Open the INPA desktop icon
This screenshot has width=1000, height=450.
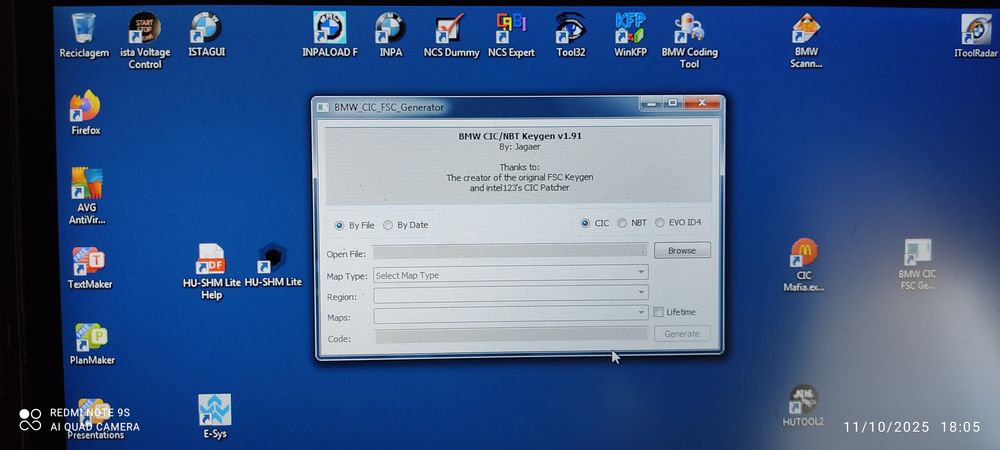pos(390,35)
